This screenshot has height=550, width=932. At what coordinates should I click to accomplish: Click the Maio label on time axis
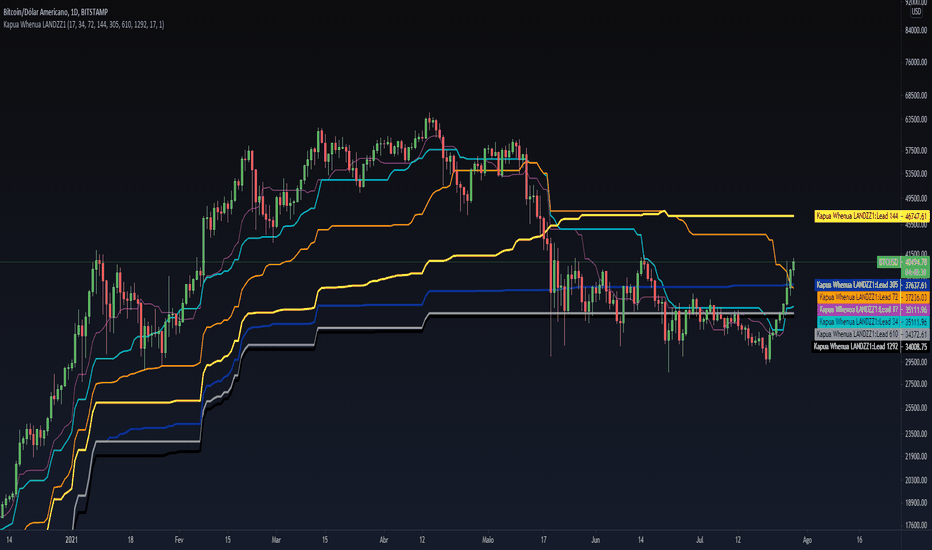(x=488, y=540)
